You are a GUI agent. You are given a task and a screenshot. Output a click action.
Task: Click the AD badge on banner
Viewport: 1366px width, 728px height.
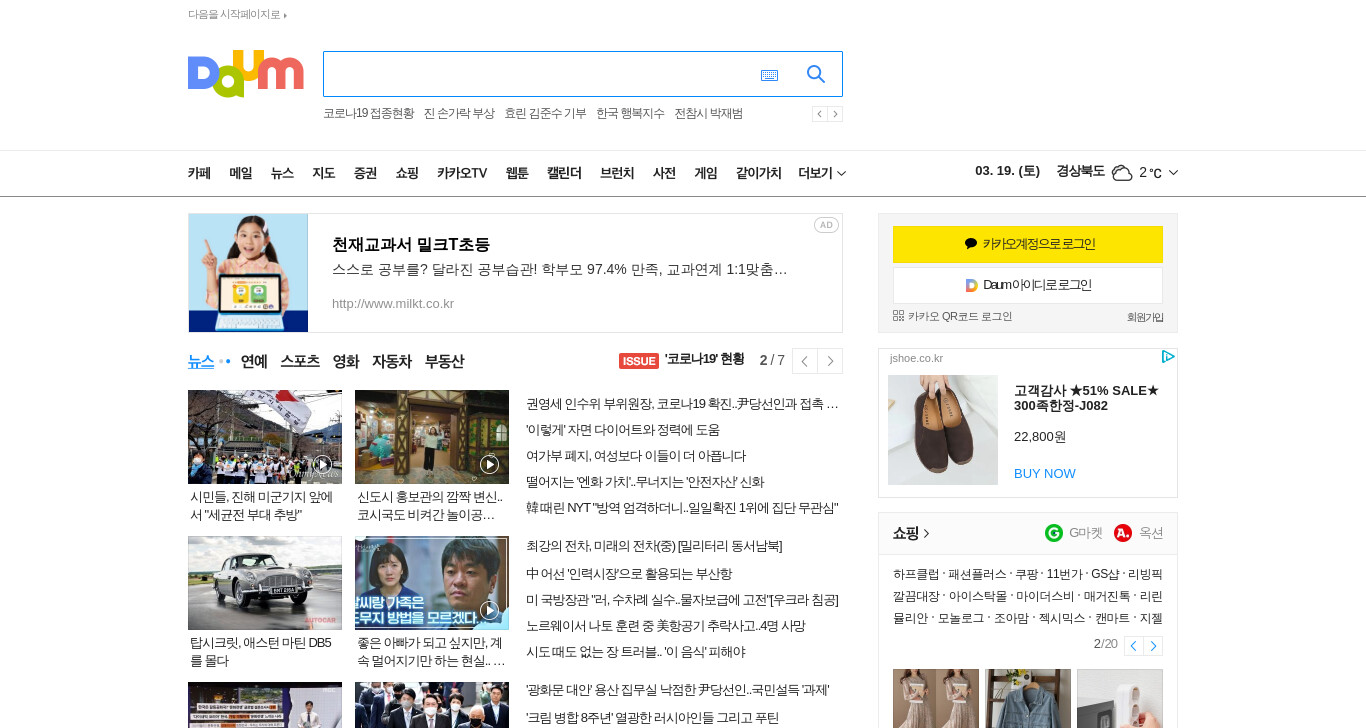826,225
